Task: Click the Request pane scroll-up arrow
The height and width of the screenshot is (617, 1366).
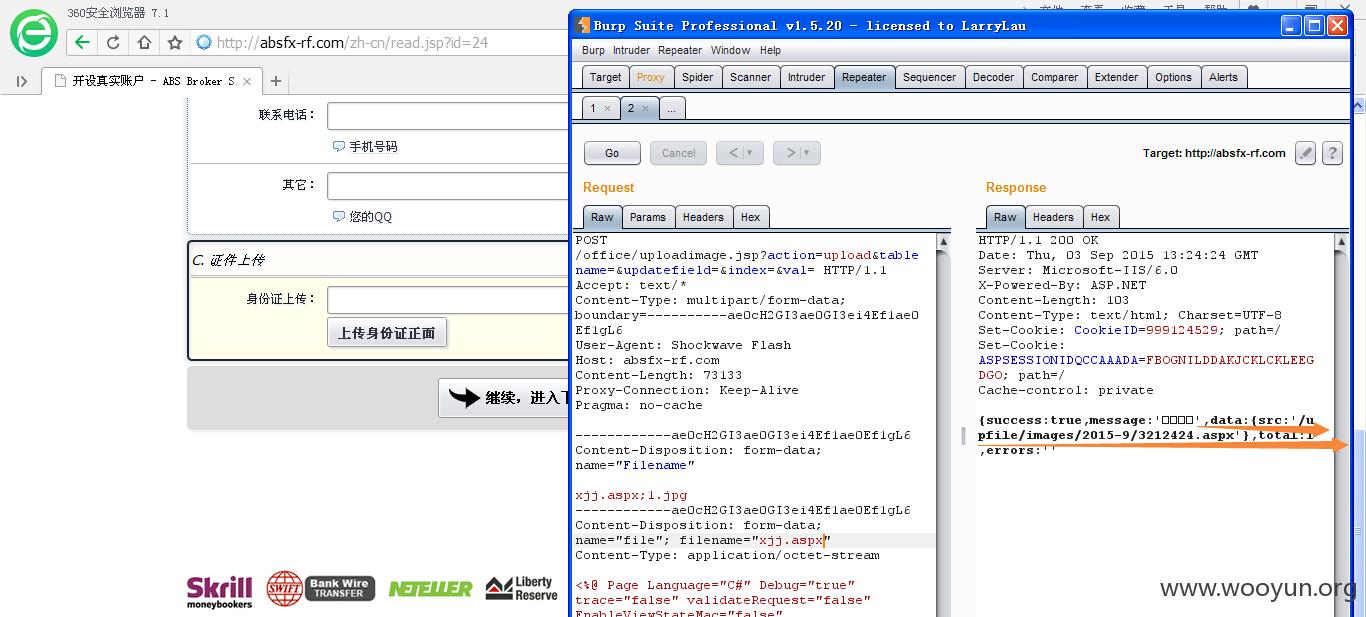Action: [943, 242]
